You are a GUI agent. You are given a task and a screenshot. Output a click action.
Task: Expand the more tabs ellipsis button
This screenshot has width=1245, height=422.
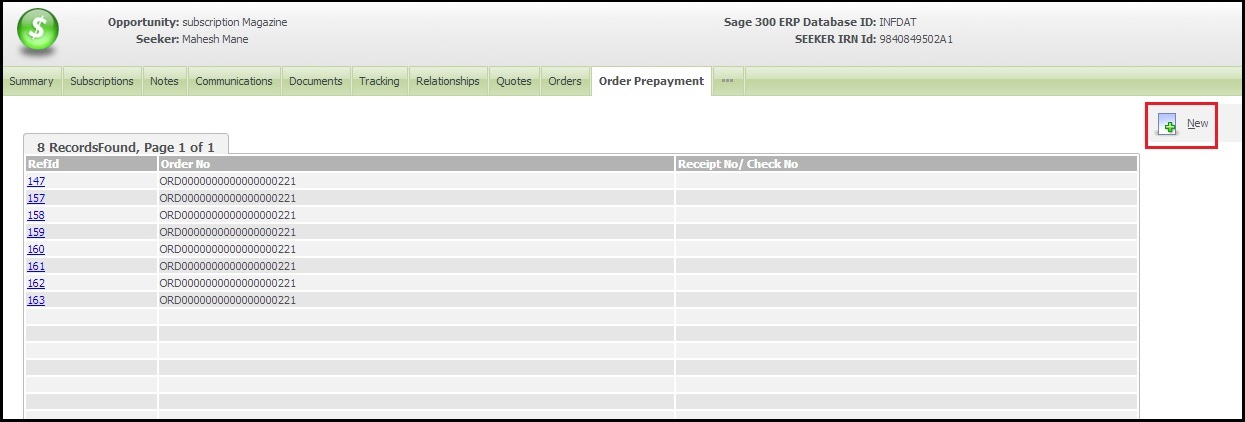click(727, 81)
